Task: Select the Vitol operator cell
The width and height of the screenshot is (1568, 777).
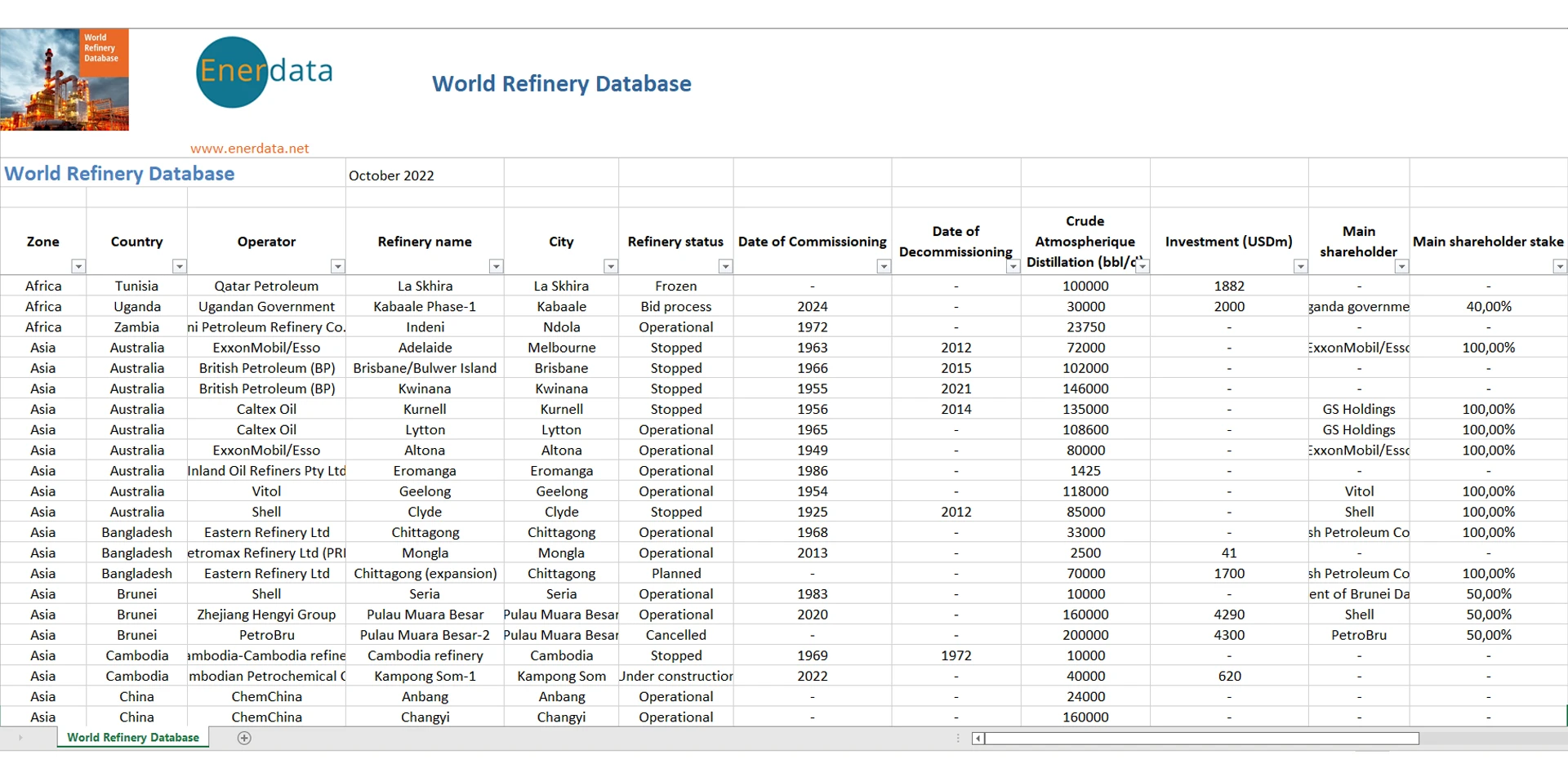Action: tap(266, 491)
